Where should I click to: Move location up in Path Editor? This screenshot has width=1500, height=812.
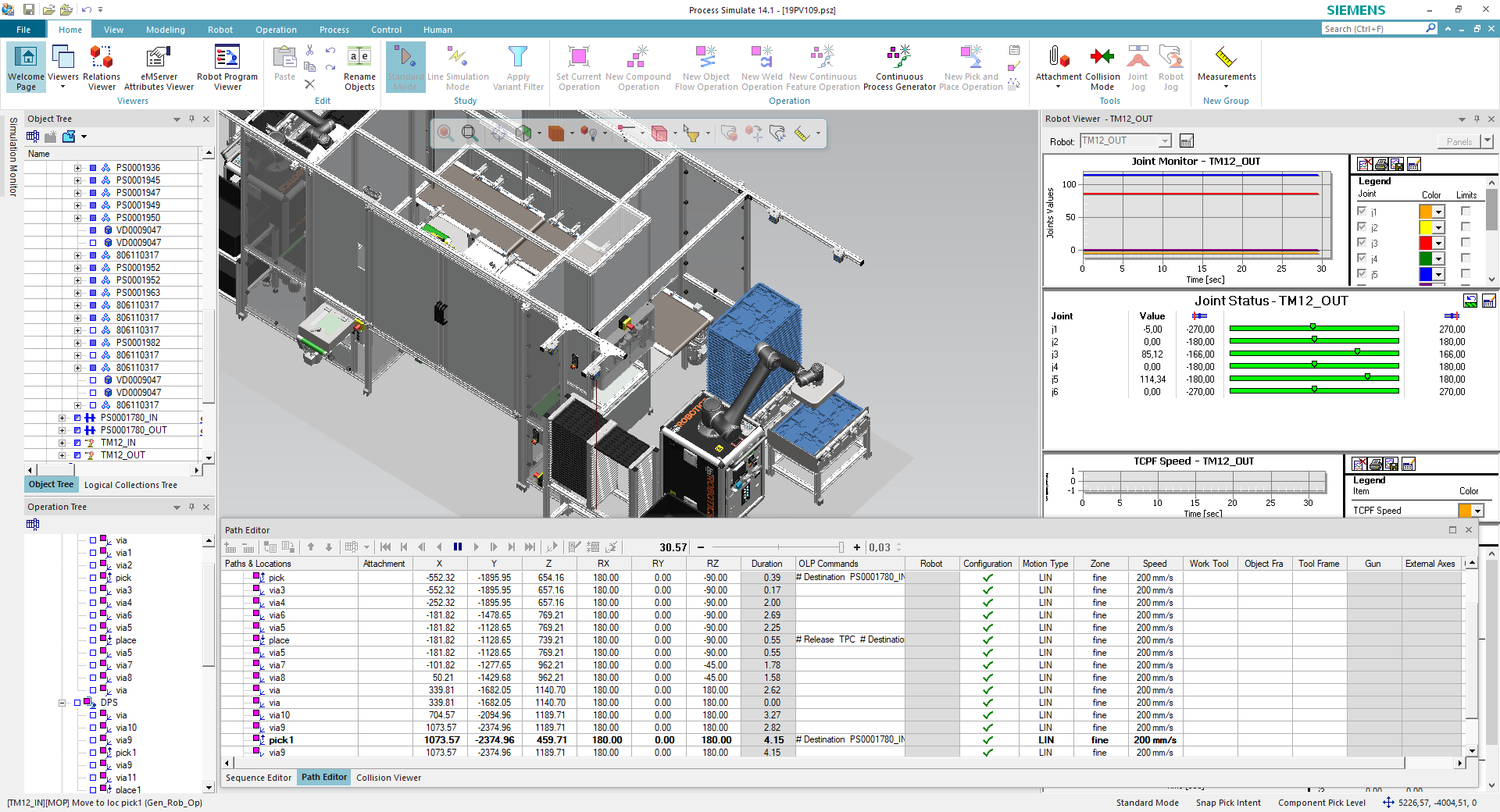click(x=311, y=547)
